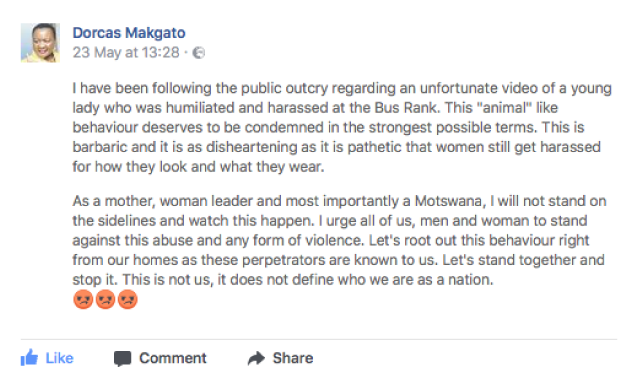Click the thumbs-up Like icon

(29, 358)
